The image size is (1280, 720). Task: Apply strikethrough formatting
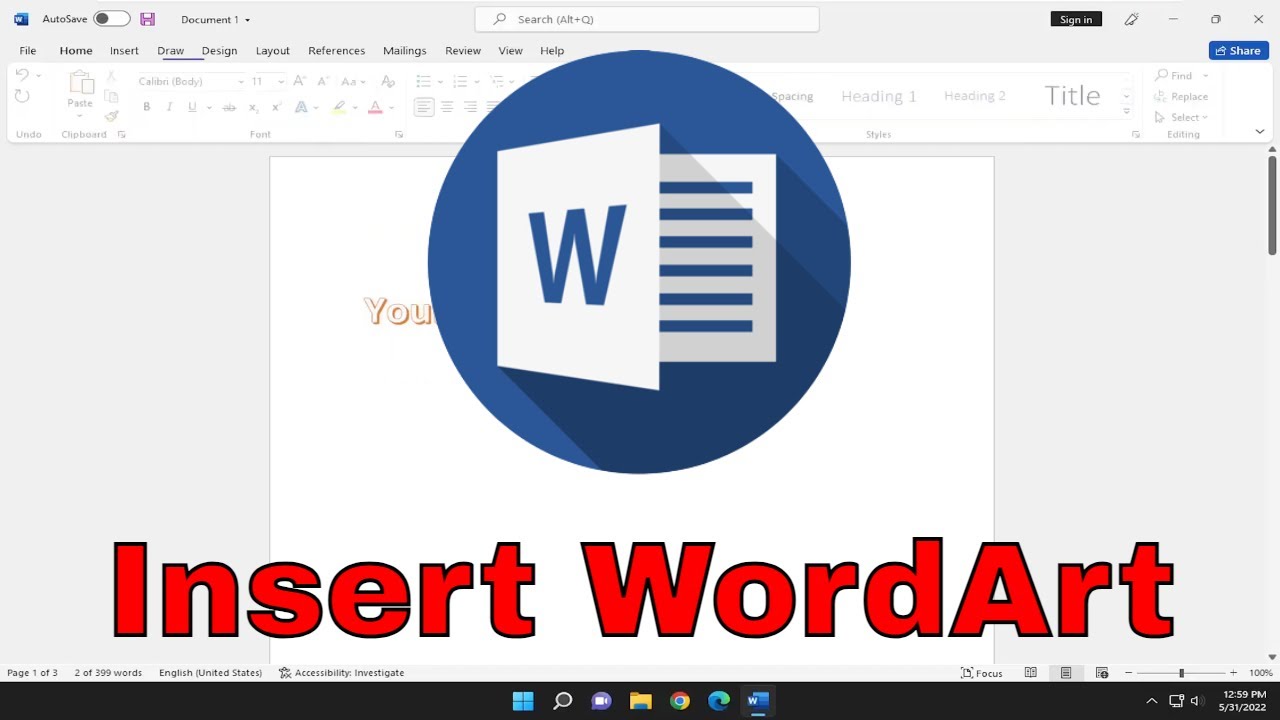click(x=229, y=107)
